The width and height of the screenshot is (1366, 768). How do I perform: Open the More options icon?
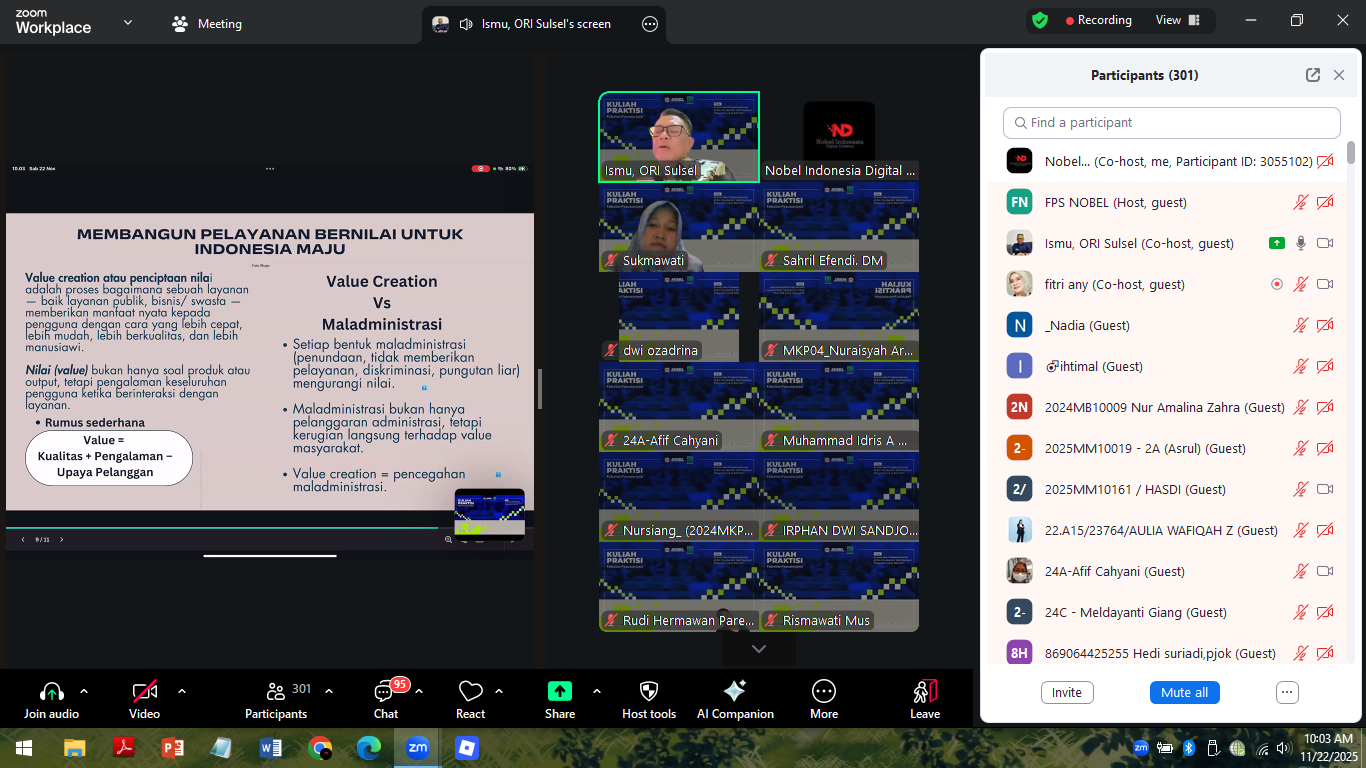823,690
